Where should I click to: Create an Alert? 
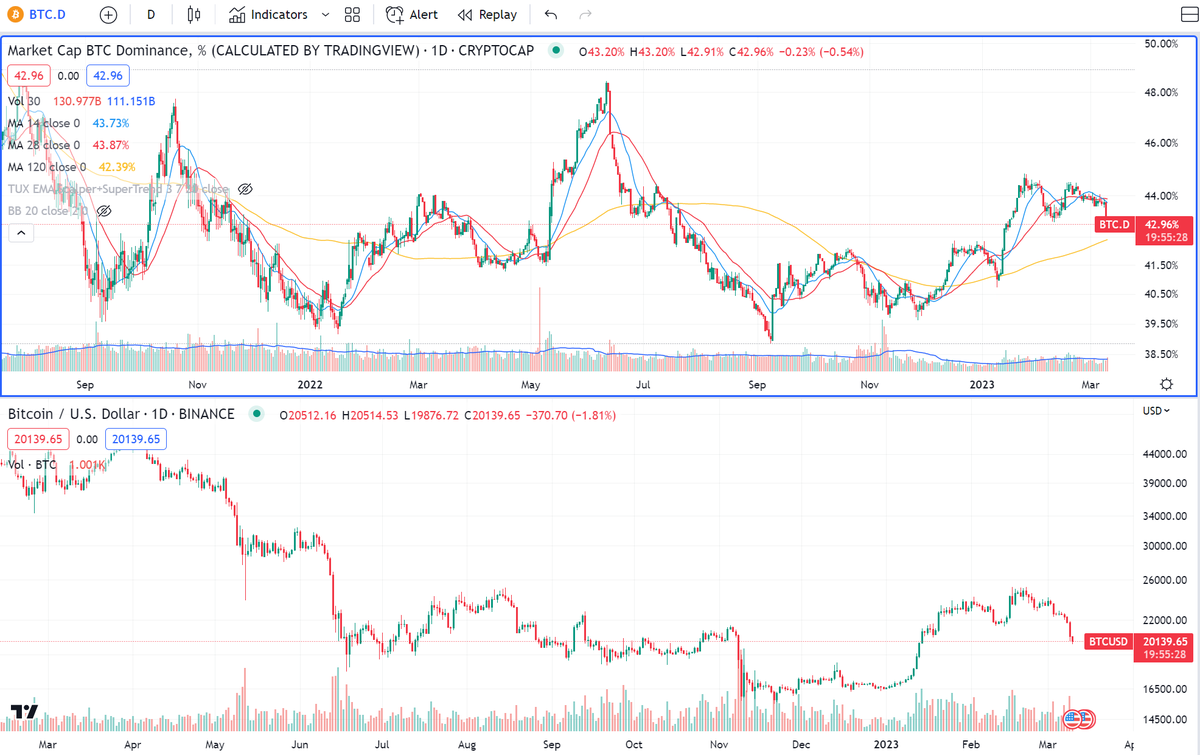coord(412,15)
